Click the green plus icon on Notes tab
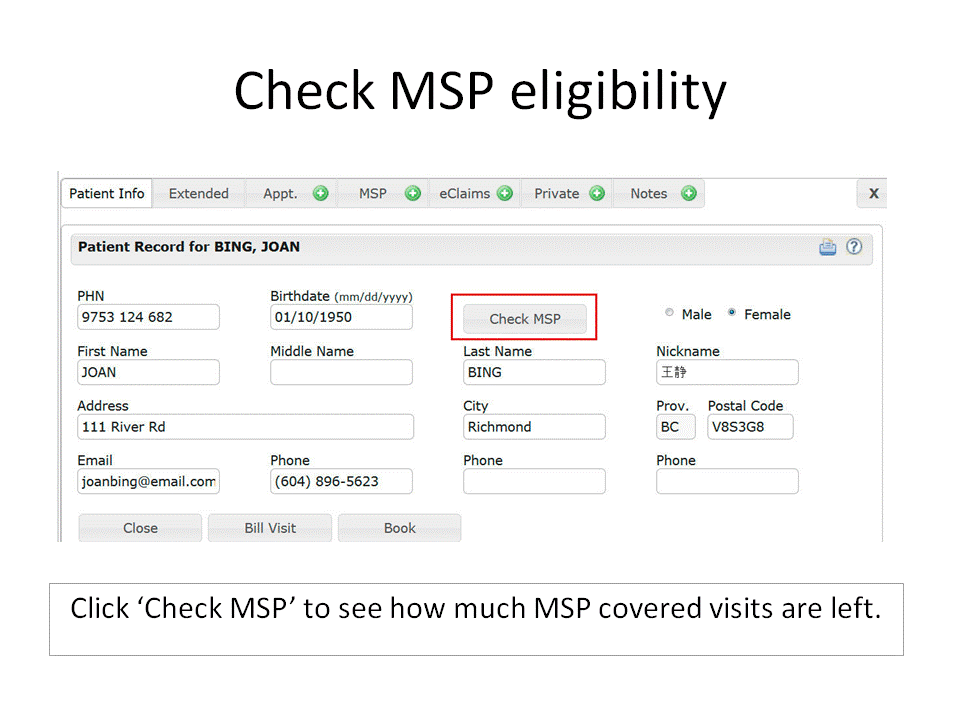 pos(689,194)
